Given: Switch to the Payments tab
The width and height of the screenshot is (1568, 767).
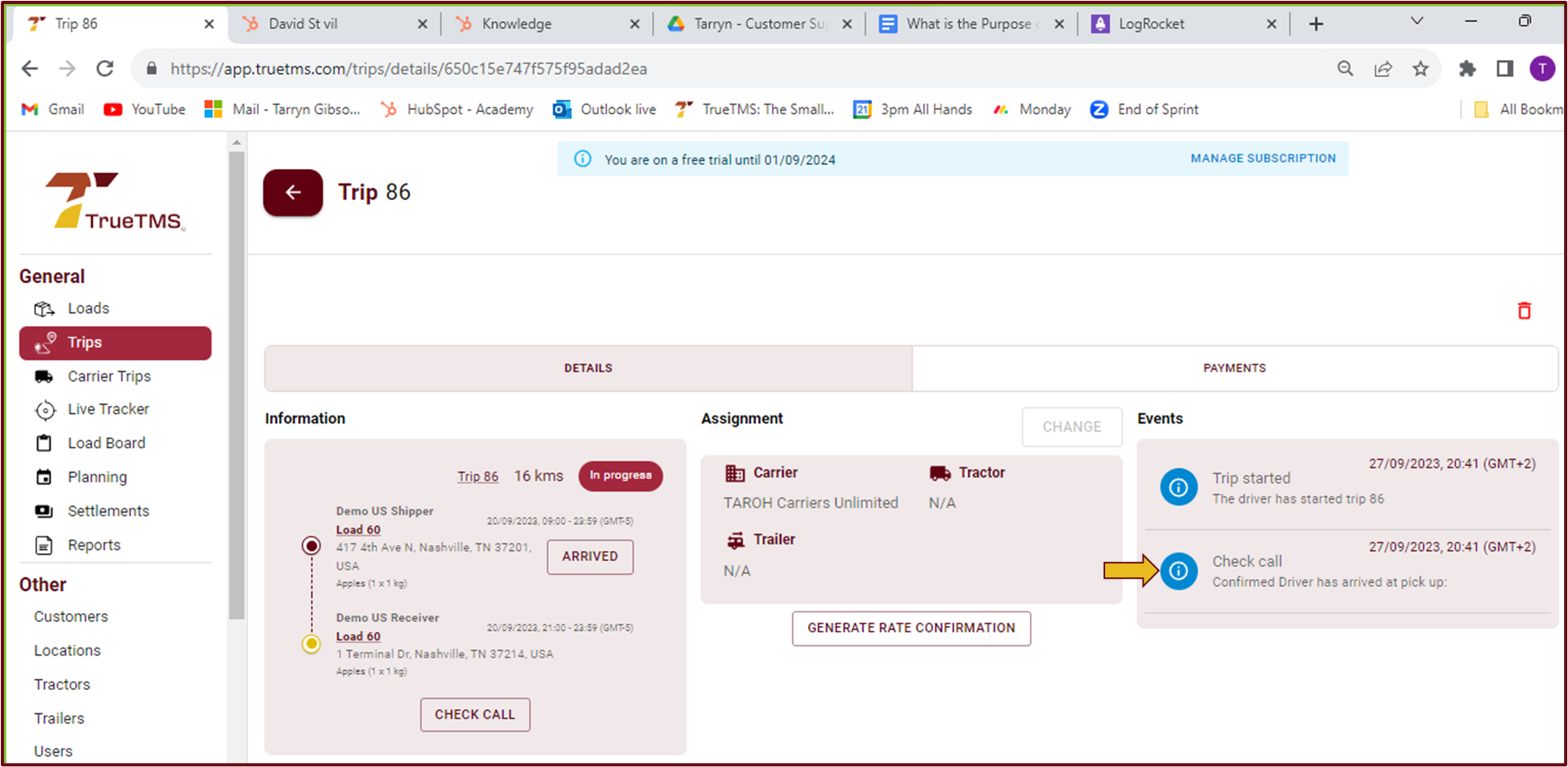Looking at the screenshot, I should coord(1234,368).
